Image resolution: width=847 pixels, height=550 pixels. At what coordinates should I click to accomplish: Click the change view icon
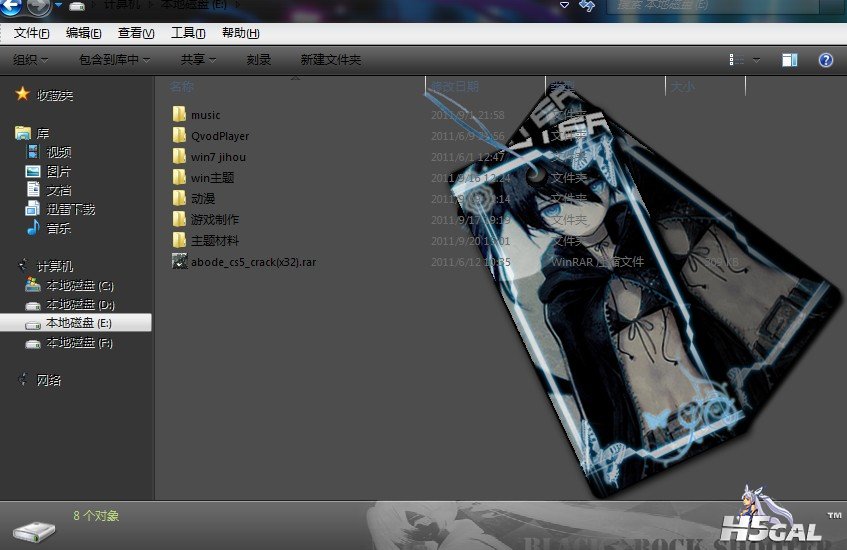[x=736, y=59]
